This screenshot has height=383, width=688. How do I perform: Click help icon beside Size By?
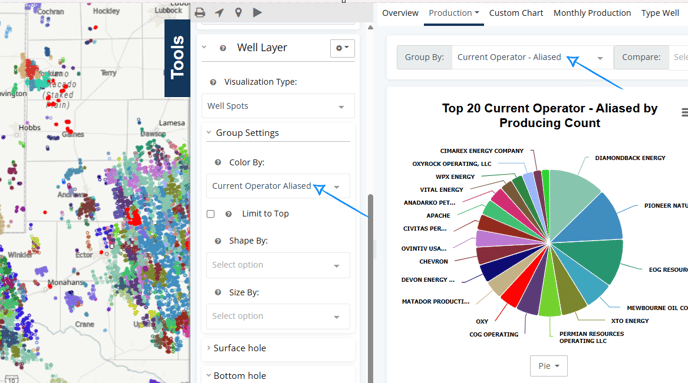tap(218, 292)
